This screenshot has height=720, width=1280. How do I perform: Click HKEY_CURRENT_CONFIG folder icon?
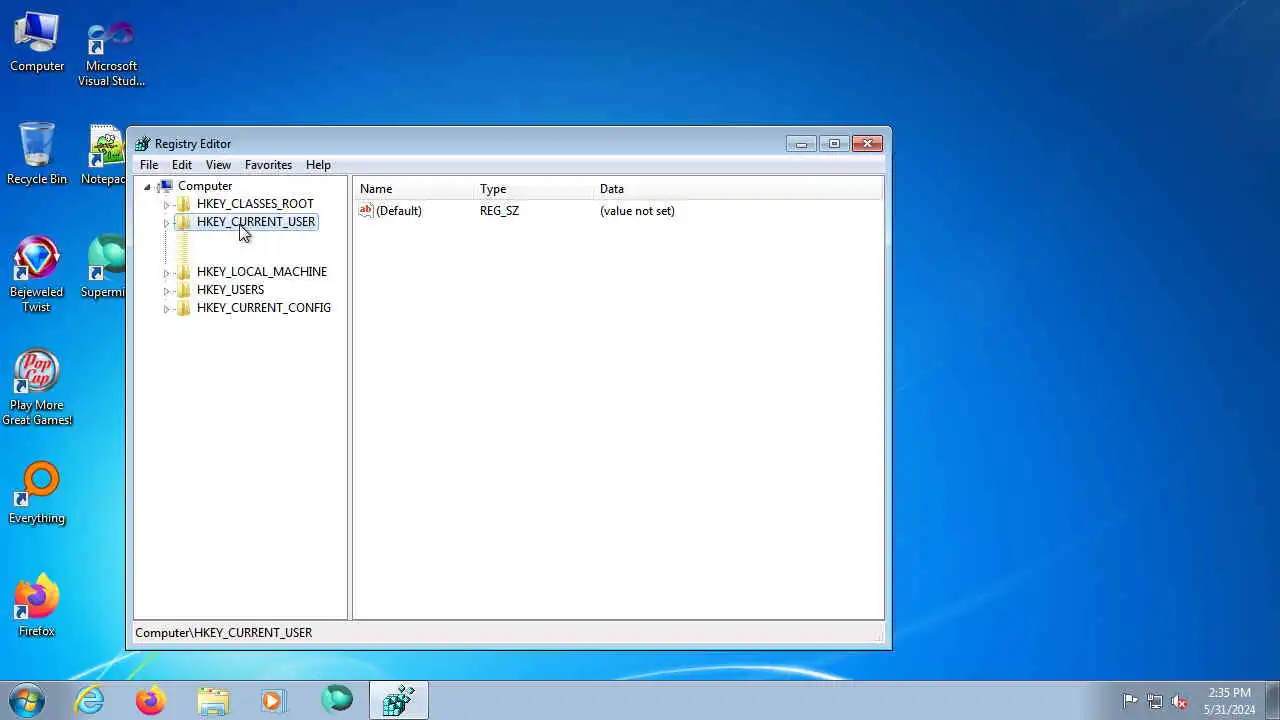click(x=183, y=308)
